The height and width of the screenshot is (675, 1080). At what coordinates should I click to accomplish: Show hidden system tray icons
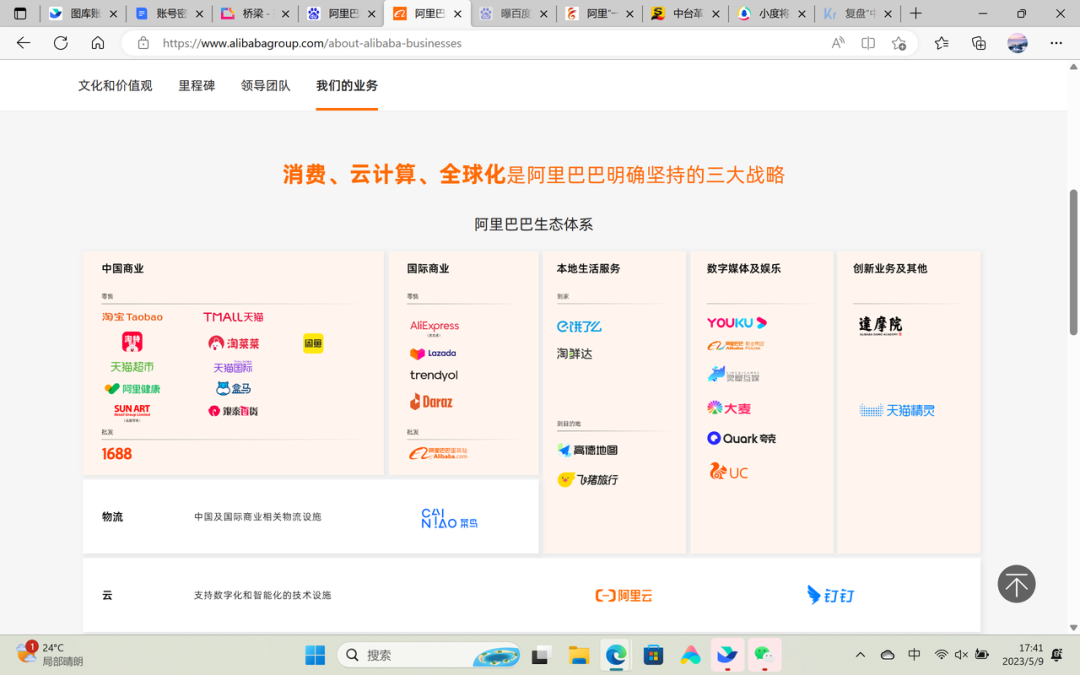click(860, 655)
